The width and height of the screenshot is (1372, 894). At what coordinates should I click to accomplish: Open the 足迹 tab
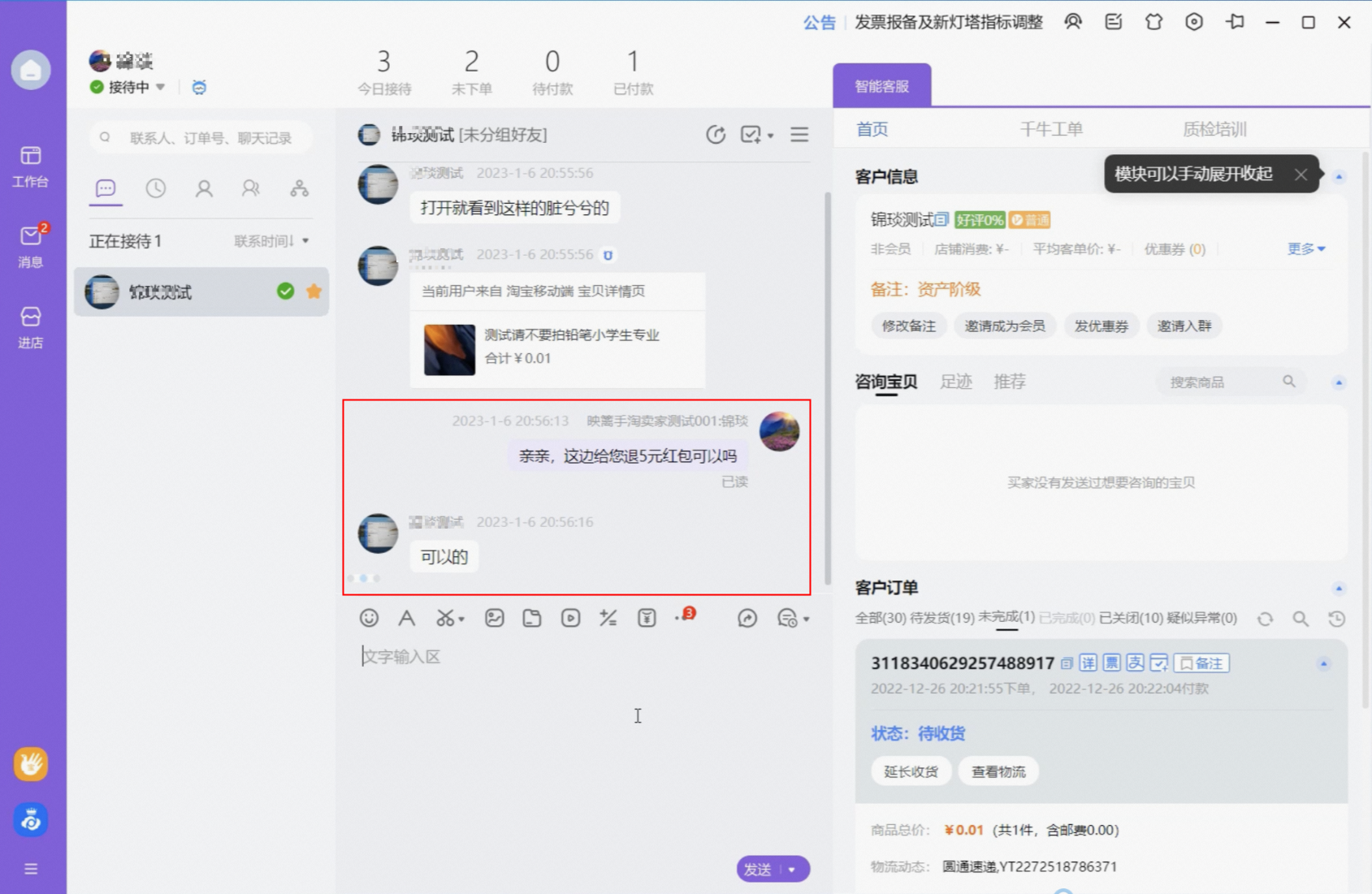click(955, 382)
